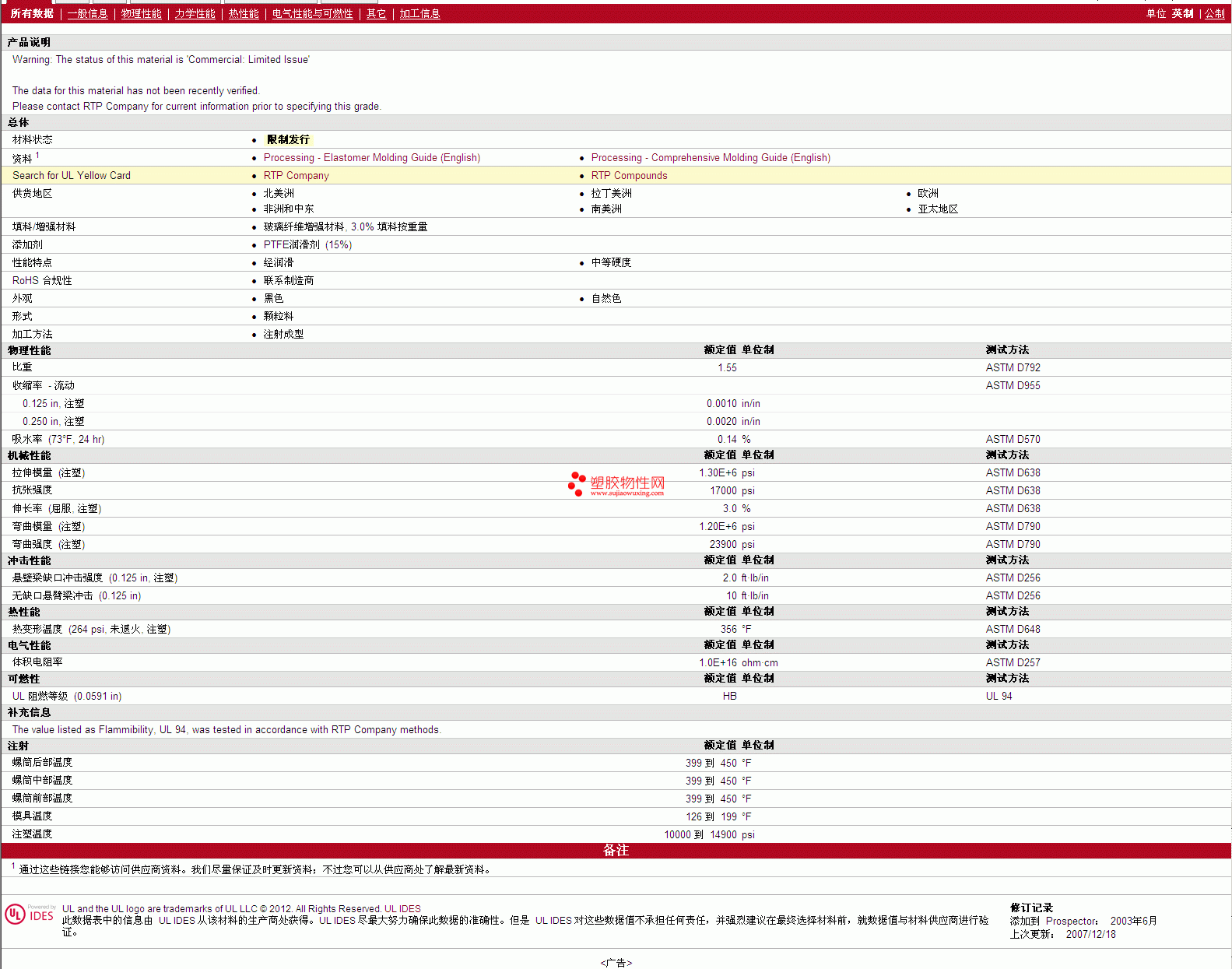Screen dimensions: 1232x969
Task: Select 英制 units option
Action: (1182, 13)
